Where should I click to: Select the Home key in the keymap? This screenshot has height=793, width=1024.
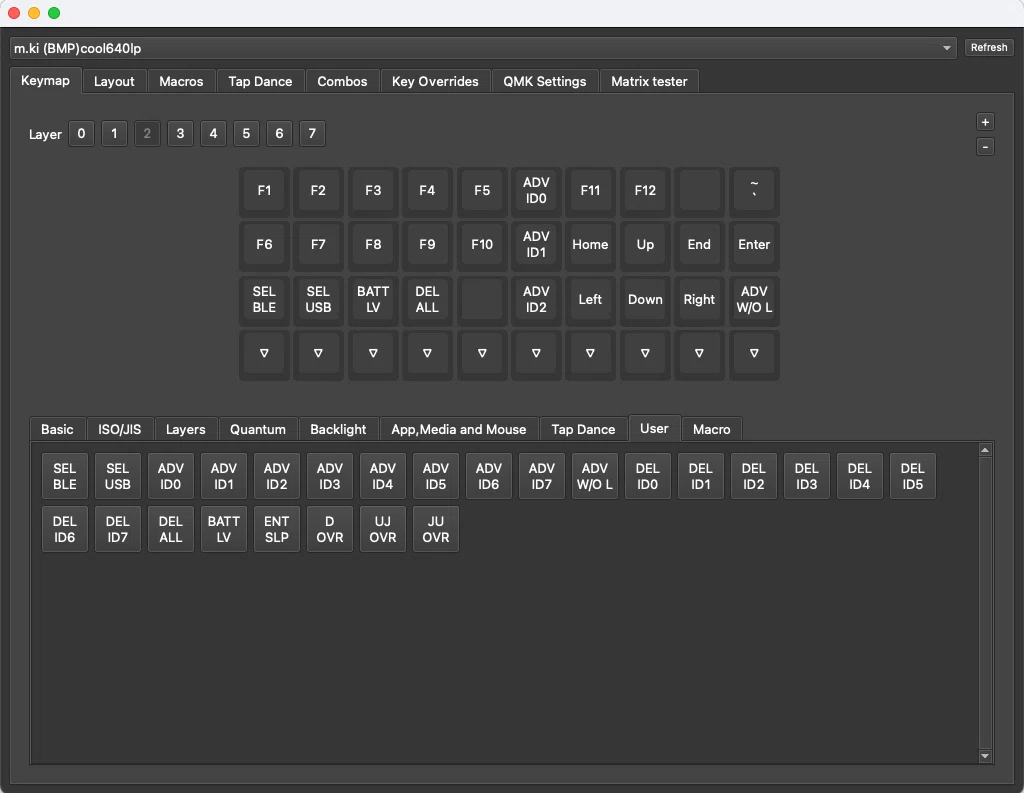click(590, 245)
